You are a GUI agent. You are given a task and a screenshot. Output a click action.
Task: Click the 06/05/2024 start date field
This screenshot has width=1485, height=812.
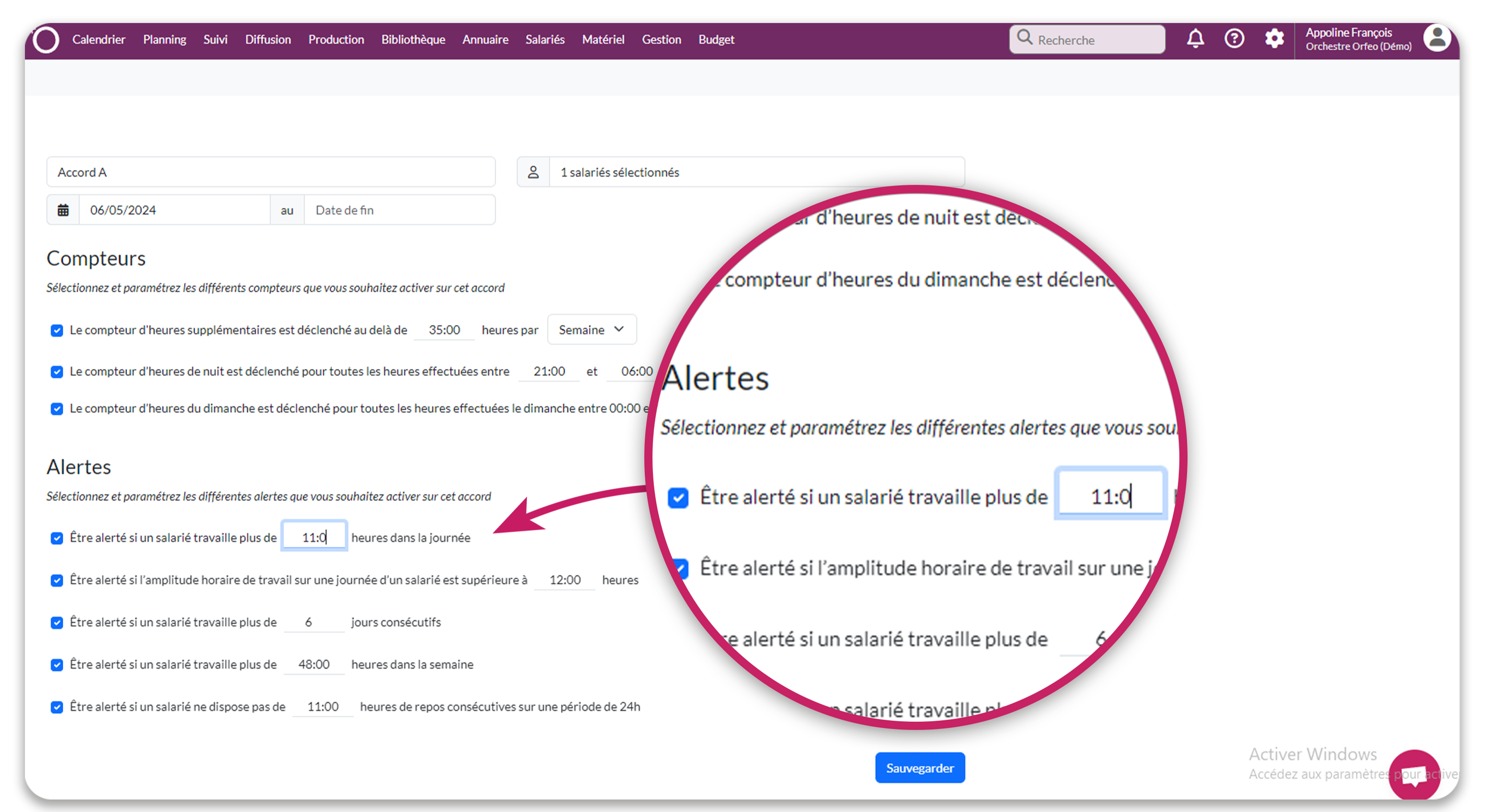pyautogui.click(x=174, y=210)
